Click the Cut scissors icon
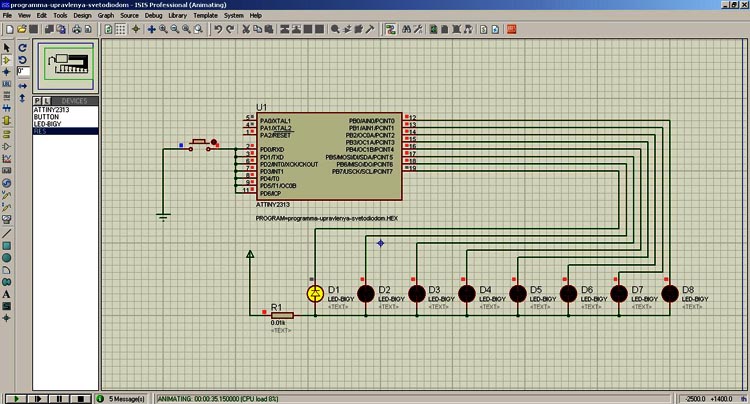 [246, 30]
